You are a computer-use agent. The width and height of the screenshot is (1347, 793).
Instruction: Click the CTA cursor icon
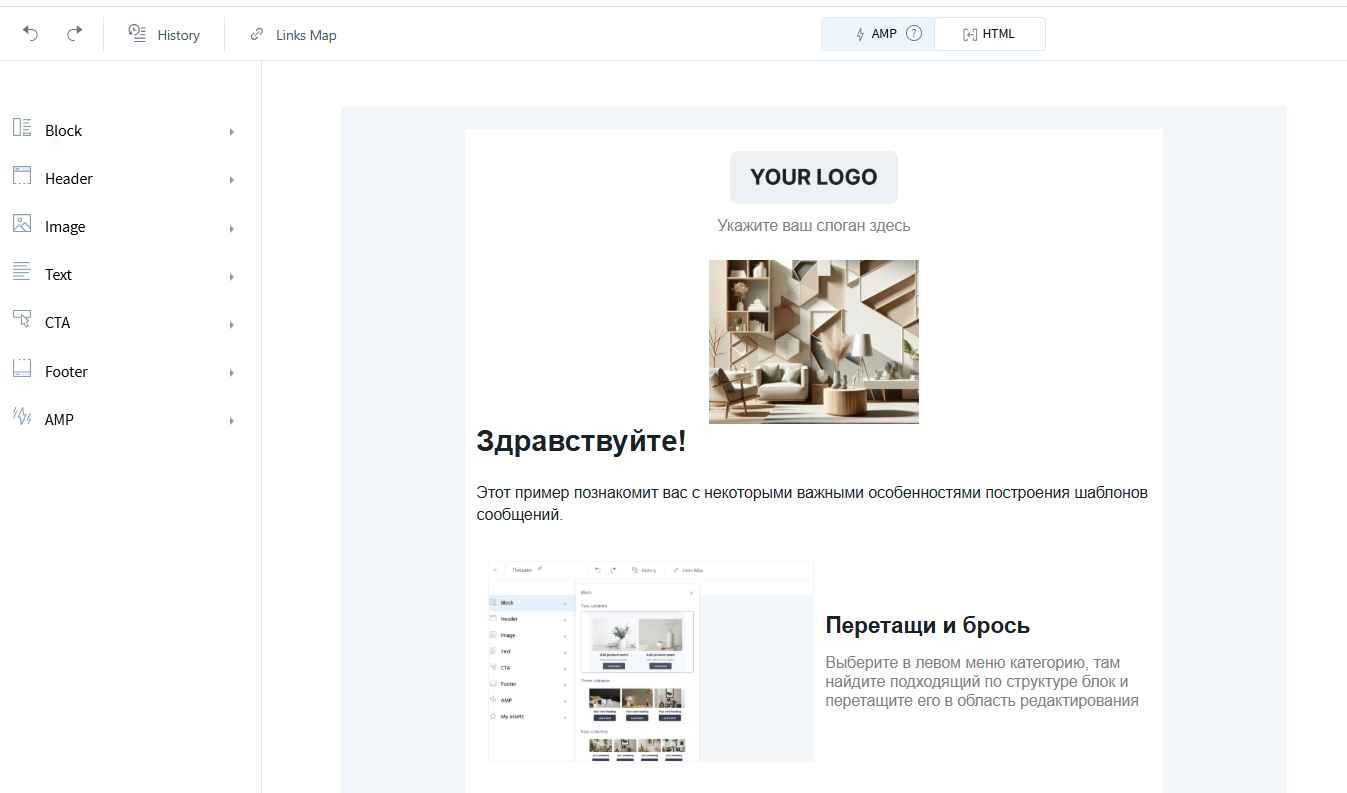click(x=22, y=320)
